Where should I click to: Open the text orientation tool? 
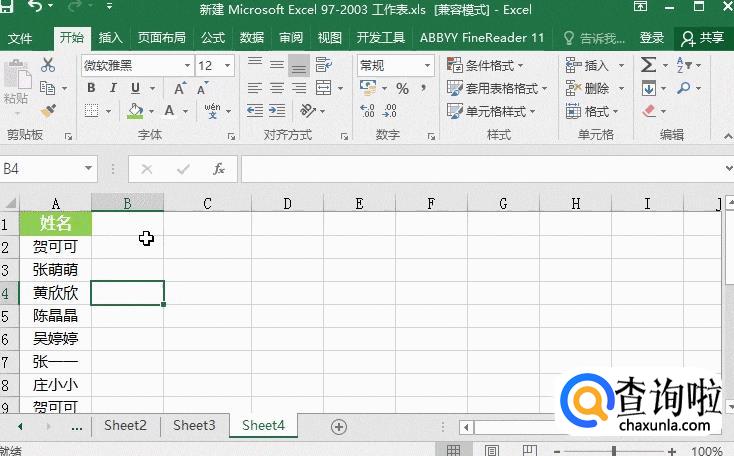pyautogui.click(x=308, y=111)
